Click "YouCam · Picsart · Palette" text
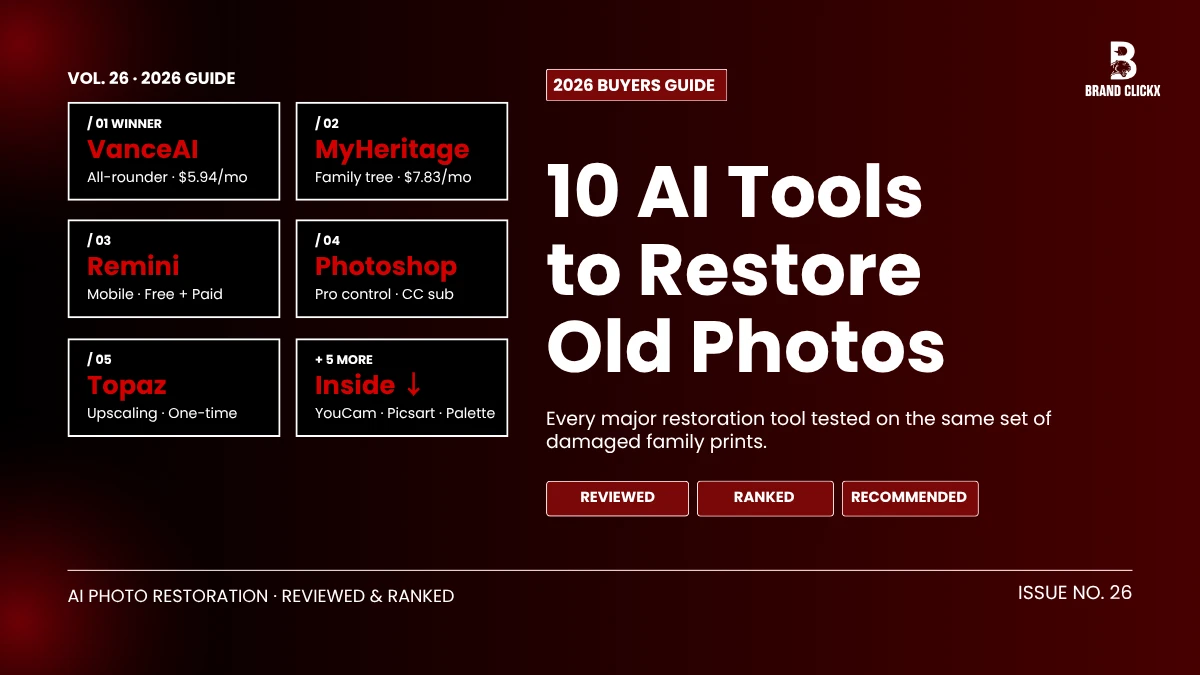Screen dimensions: 1200x675 [x=405, y=413]
